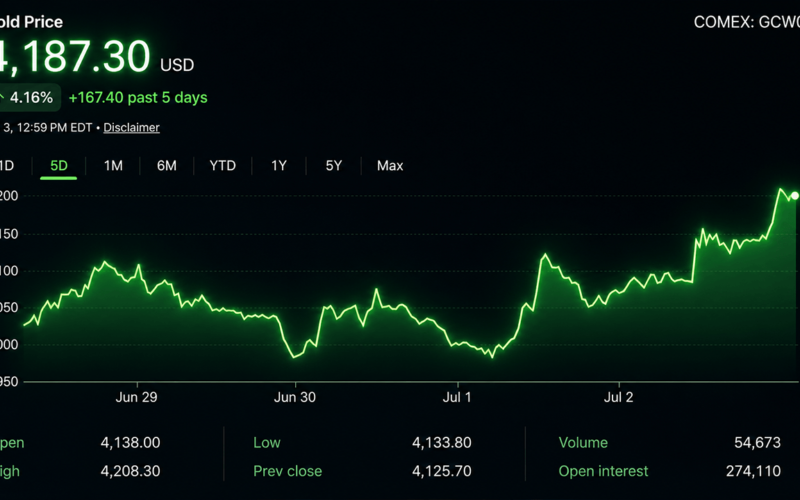Open the Disclaimer link
Screen dimensions: 800x500
click(132, 128)
